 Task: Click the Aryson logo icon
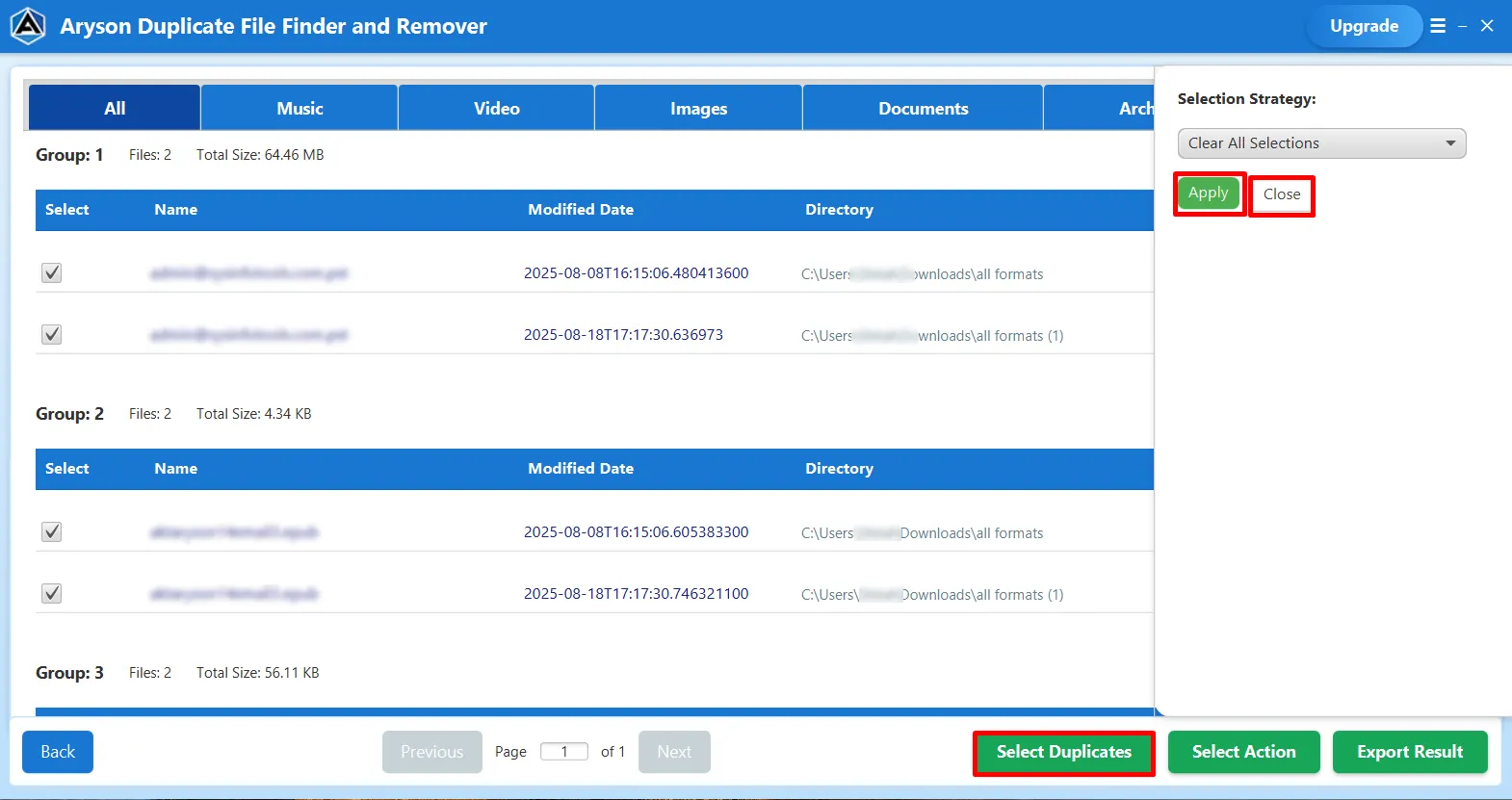pyautogui.click(x=28, y=26)
